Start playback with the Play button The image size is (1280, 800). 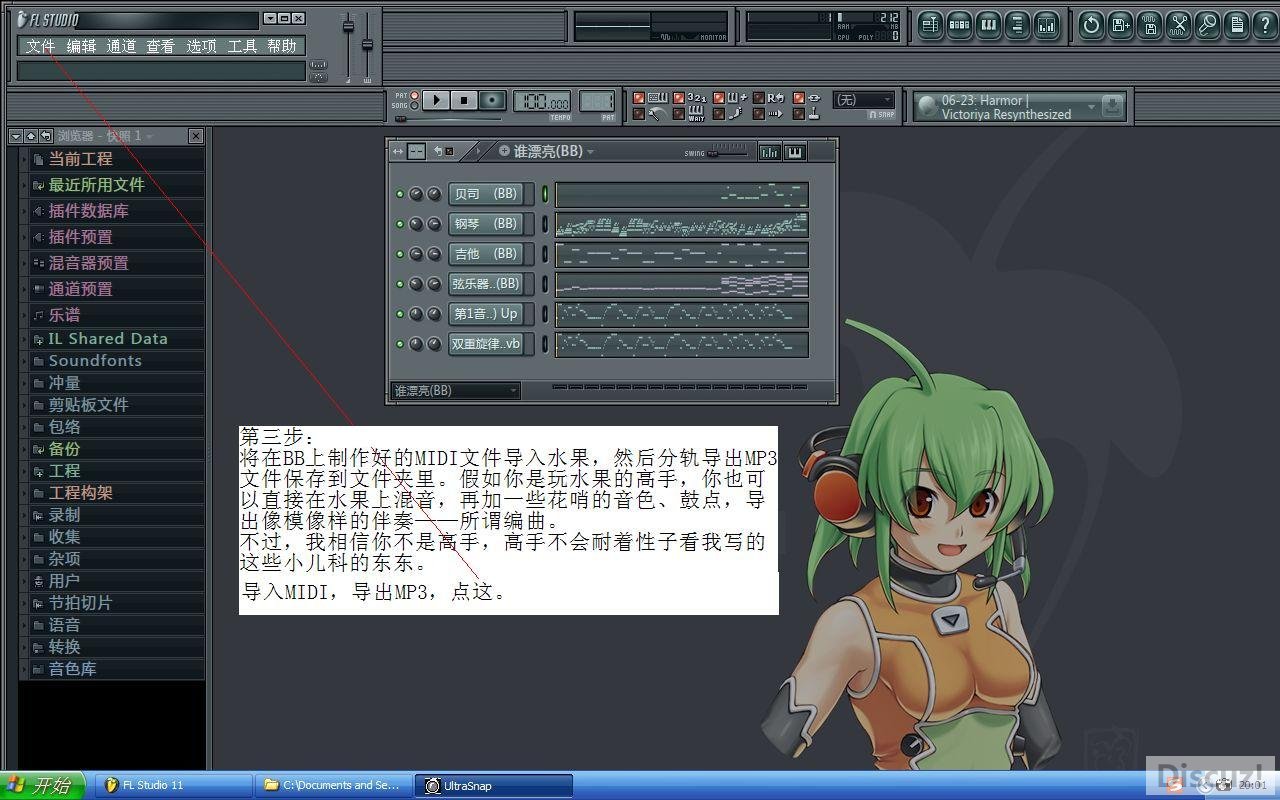[436, 100]
